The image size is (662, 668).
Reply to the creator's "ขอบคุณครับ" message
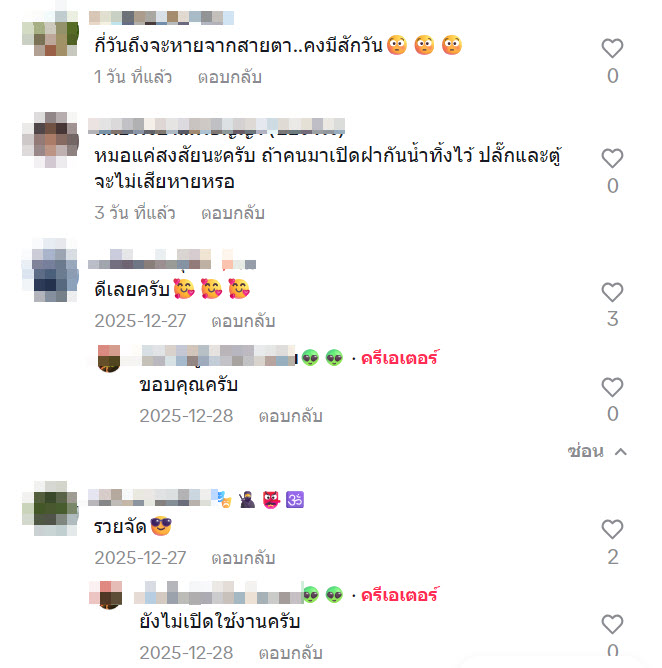click(x=291, y=416)
